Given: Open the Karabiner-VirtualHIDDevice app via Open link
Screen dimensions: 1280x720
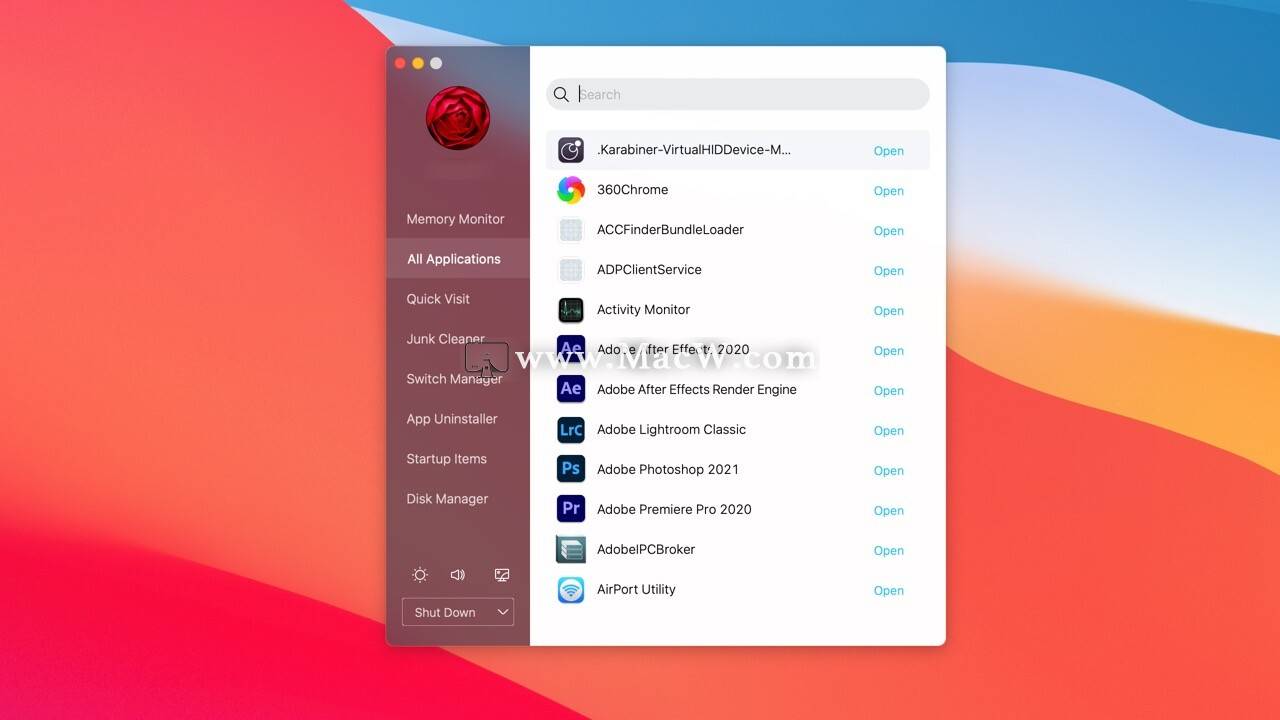Looking at the screenshot, I should (889, 151).
